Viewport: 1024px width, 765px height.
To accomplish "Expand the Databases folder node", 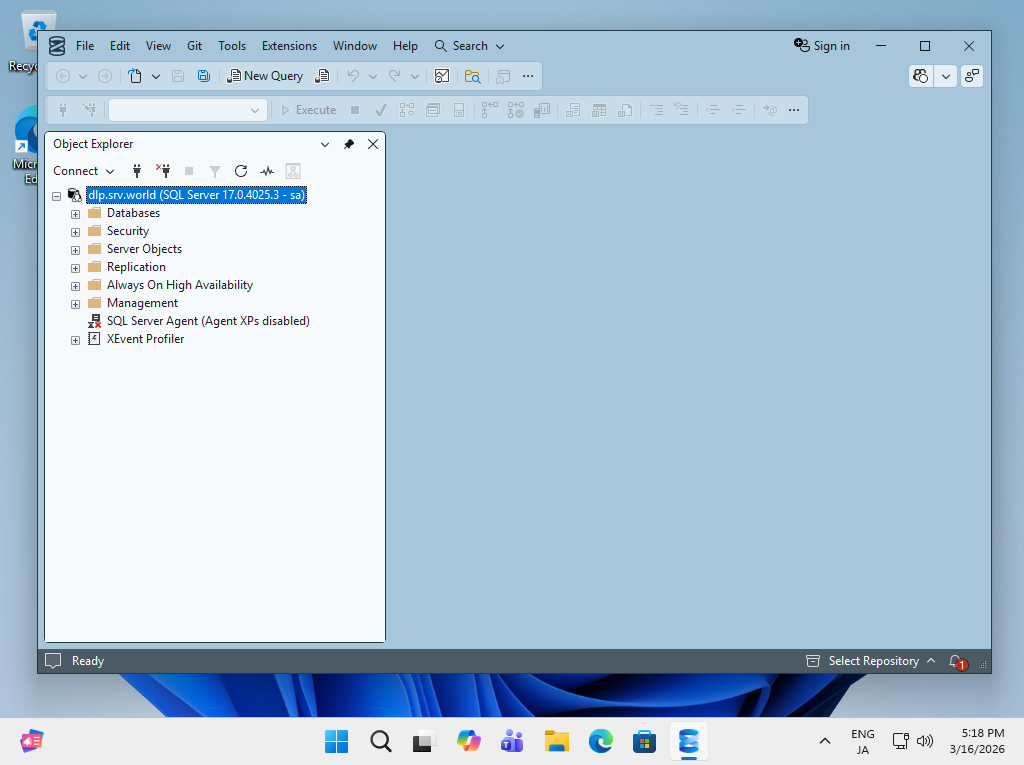I will (x=76, y=214).
